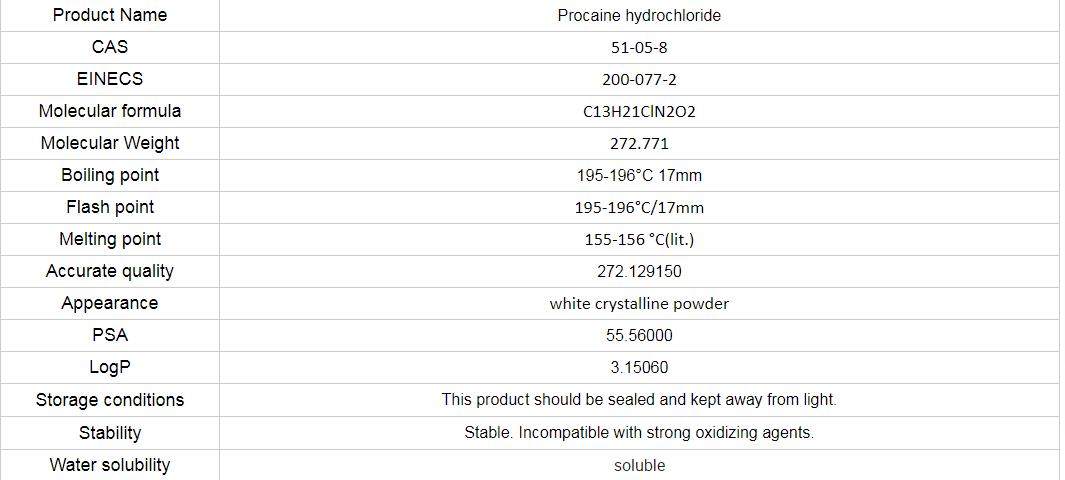Select the melting point 155-156 °C(lit.)
Viewport: 1065px width, 480px height.
(x=639, y=239)
